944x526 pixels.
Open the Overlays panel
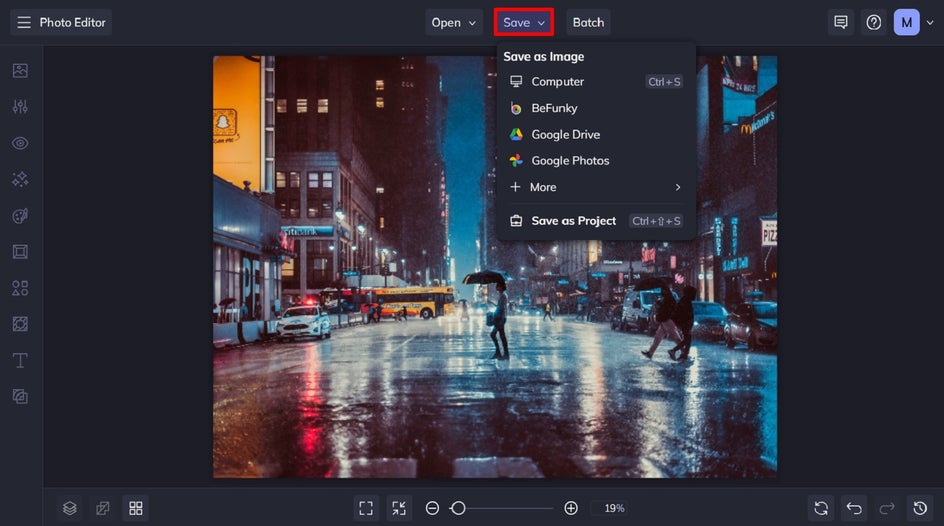tap(20, 324)
